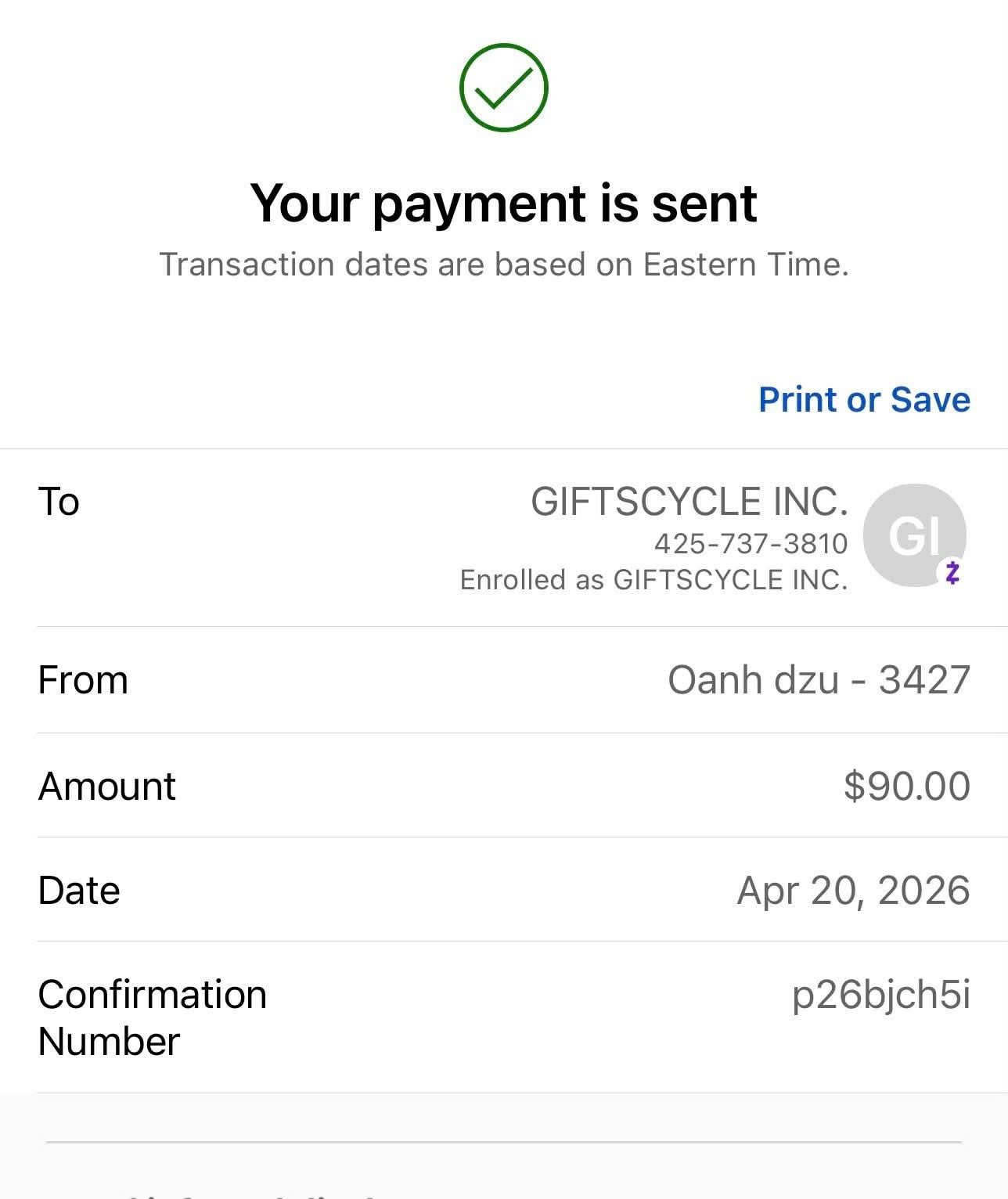Tap the From row label

coord(83,679)
